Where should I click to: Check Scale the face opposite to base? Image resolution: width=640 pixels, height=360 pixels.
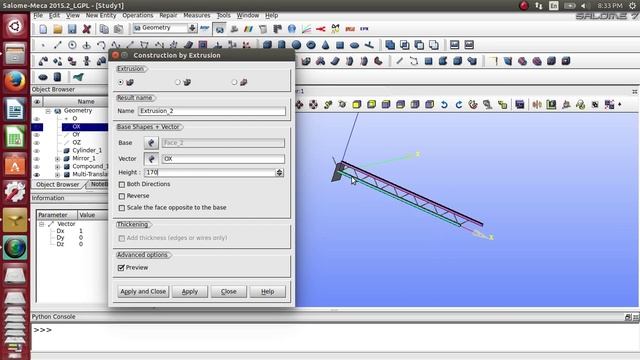point(122,208)
